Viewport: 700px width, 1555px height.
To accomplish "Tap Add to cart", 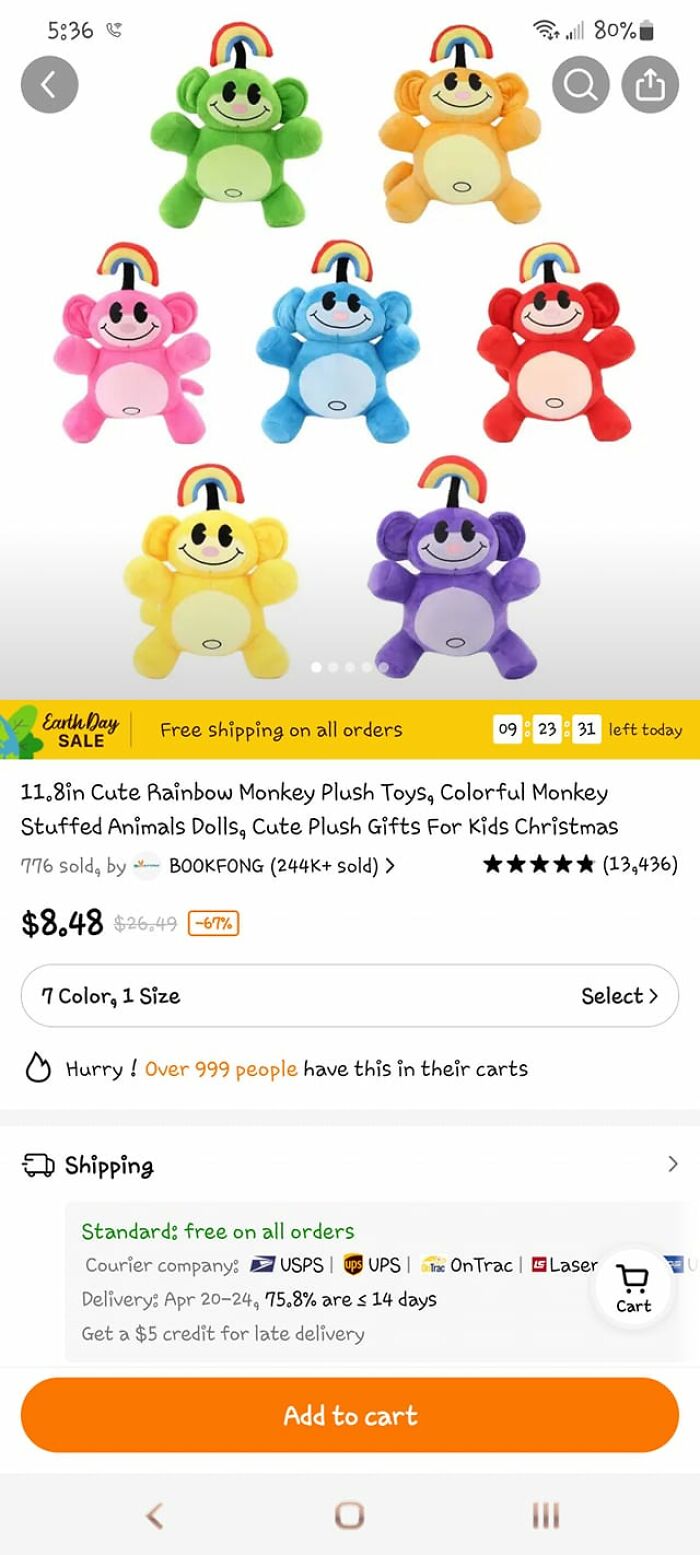I will pyautogui.click(x=350, y=1414).
